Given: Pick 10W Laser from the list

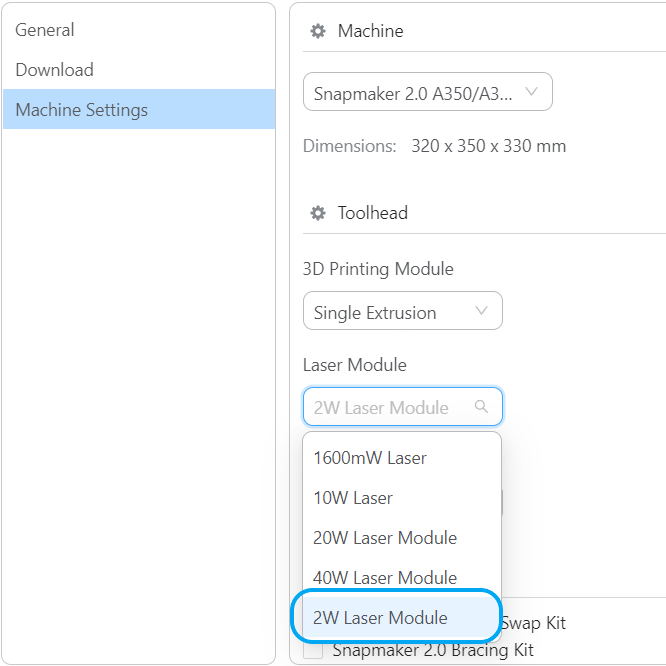Looking at the screenshot, I should coord(353,498).
